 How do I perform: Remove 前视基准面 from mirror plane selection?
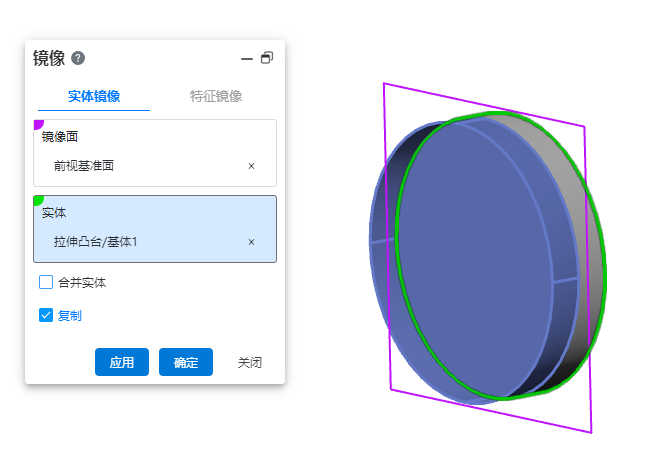[x=251, y=166]
